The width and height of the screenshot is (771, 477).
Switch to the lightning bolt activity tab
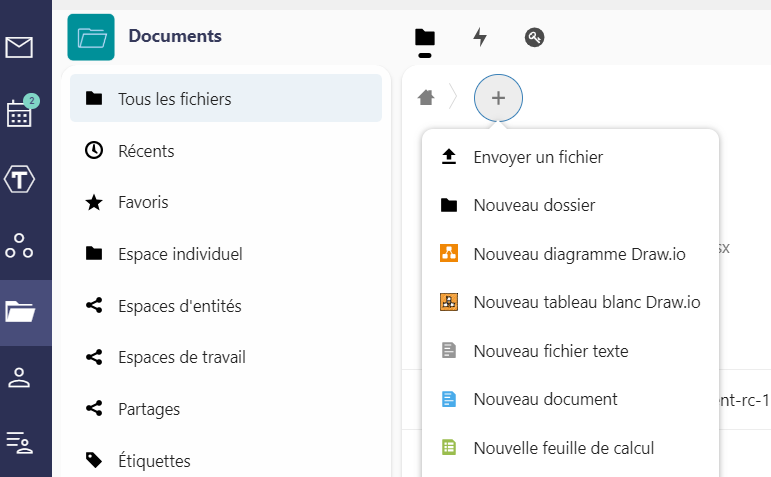(x=480, y=37)
